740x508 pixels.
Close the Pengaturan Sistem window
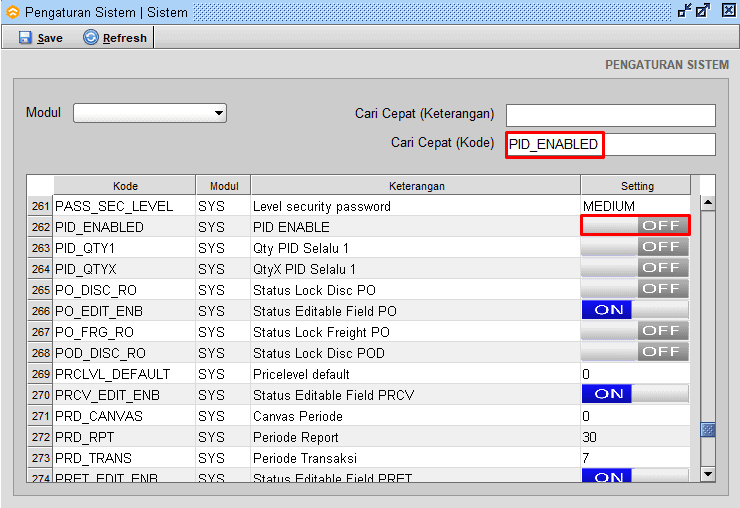[726, 10]
